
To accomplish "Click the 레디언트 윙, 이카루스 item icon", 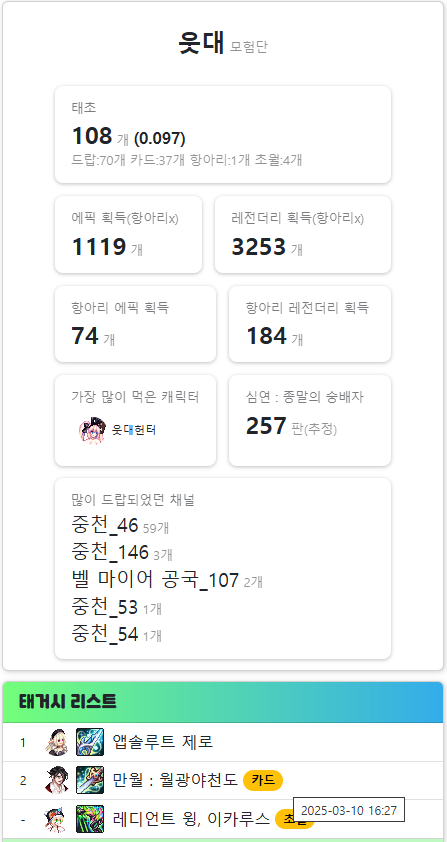I will pyautogui.click(x=90, y=819).
